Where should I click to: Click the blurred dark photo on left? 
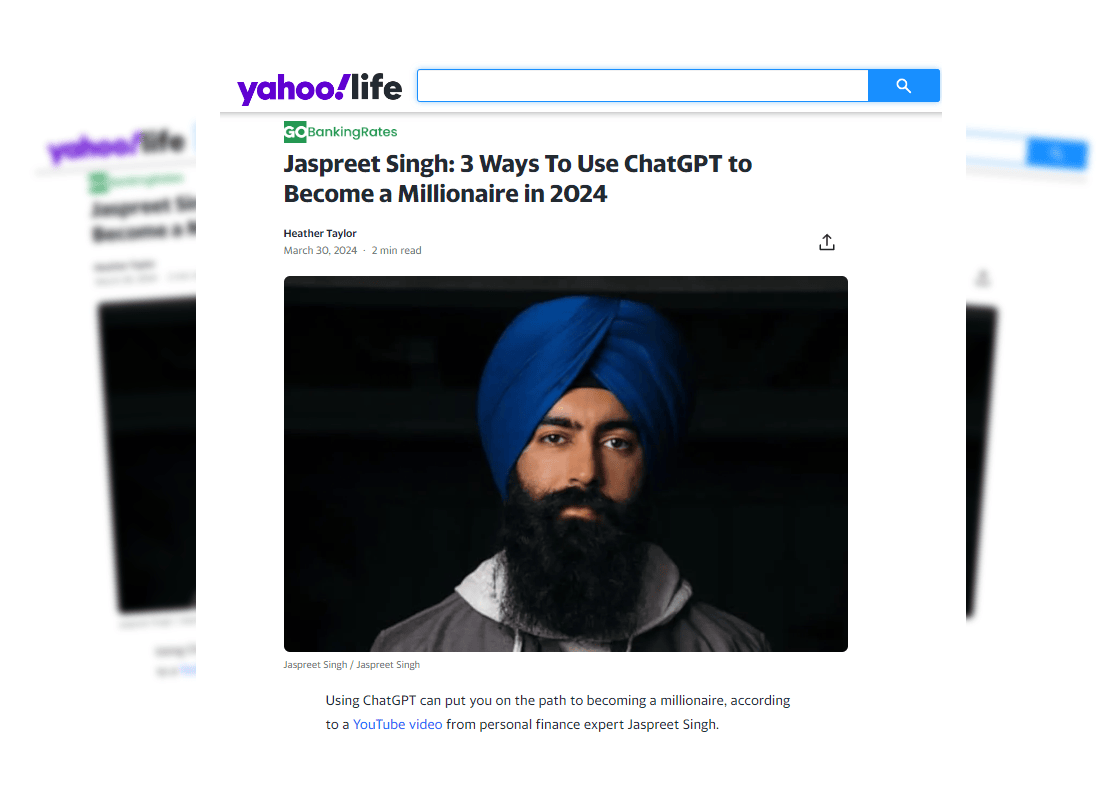point(148,454)
